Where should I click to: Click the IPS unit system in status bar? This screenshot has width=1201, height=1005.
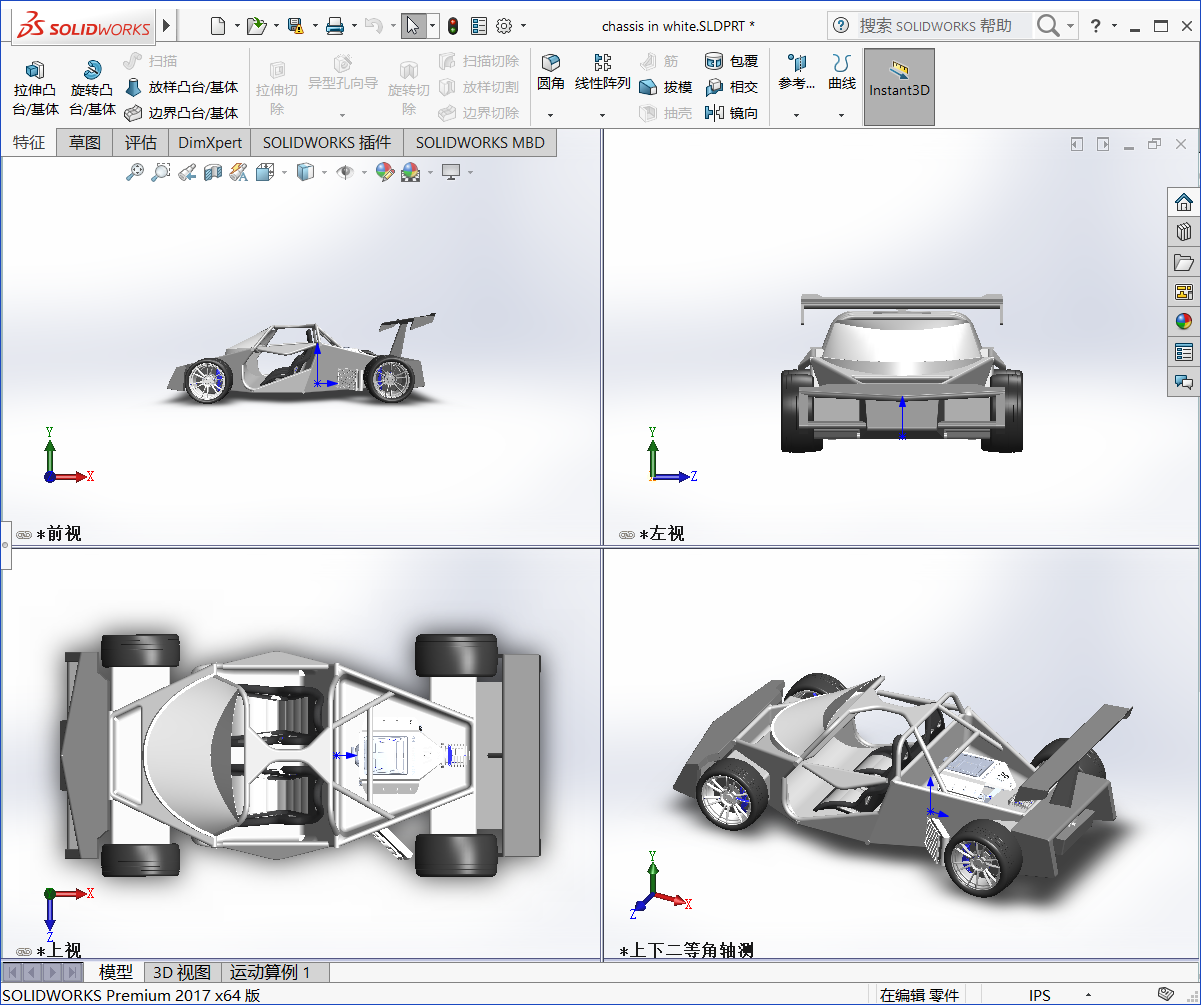(1039, 995)
